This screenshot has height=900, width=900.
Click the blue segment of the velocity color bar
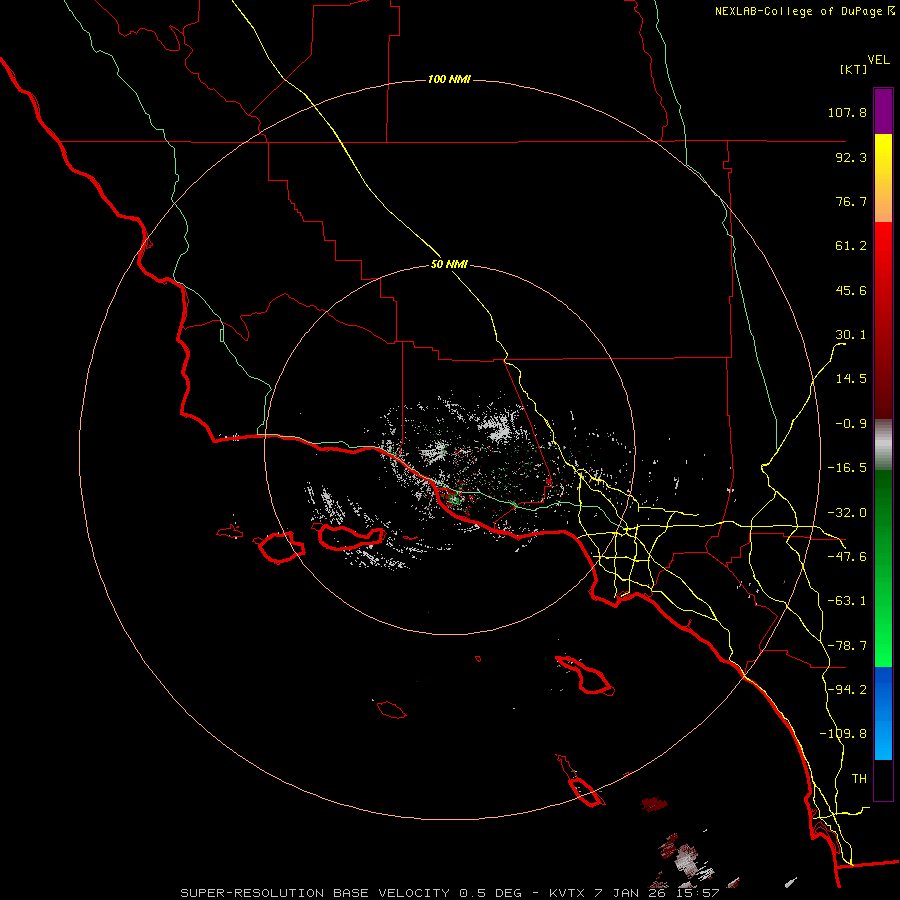pyautogui.click(x=883, y=713)
